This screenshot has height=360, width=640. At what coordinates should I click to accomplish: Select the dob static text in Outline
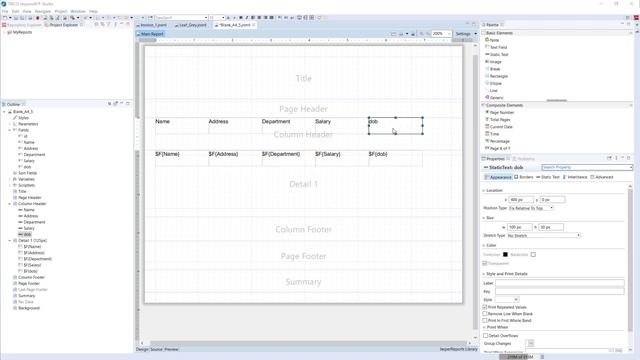pyautogui.click(x=24, y=234)
